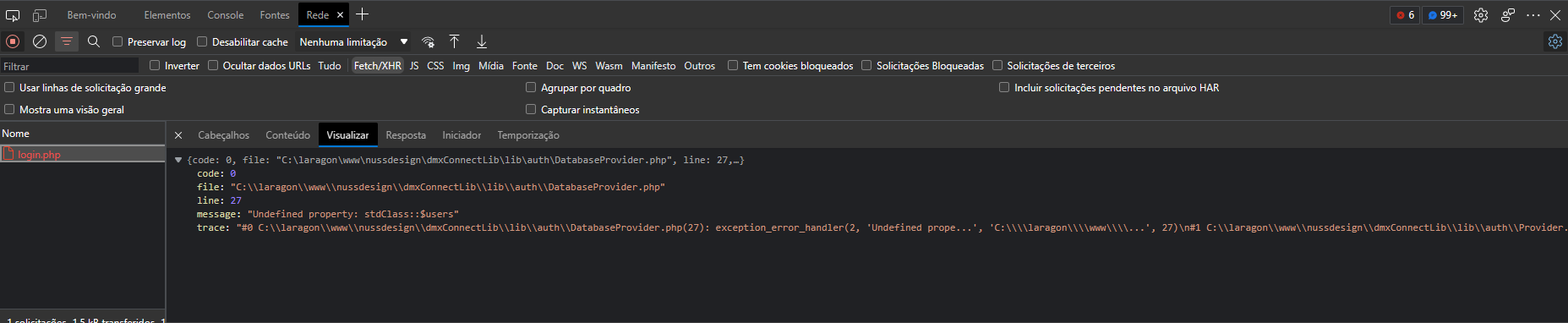Image resolution: width=1568 pixels, height=323 pixels.
Task: Switch to the Console tab
Action: coord(226,15)
